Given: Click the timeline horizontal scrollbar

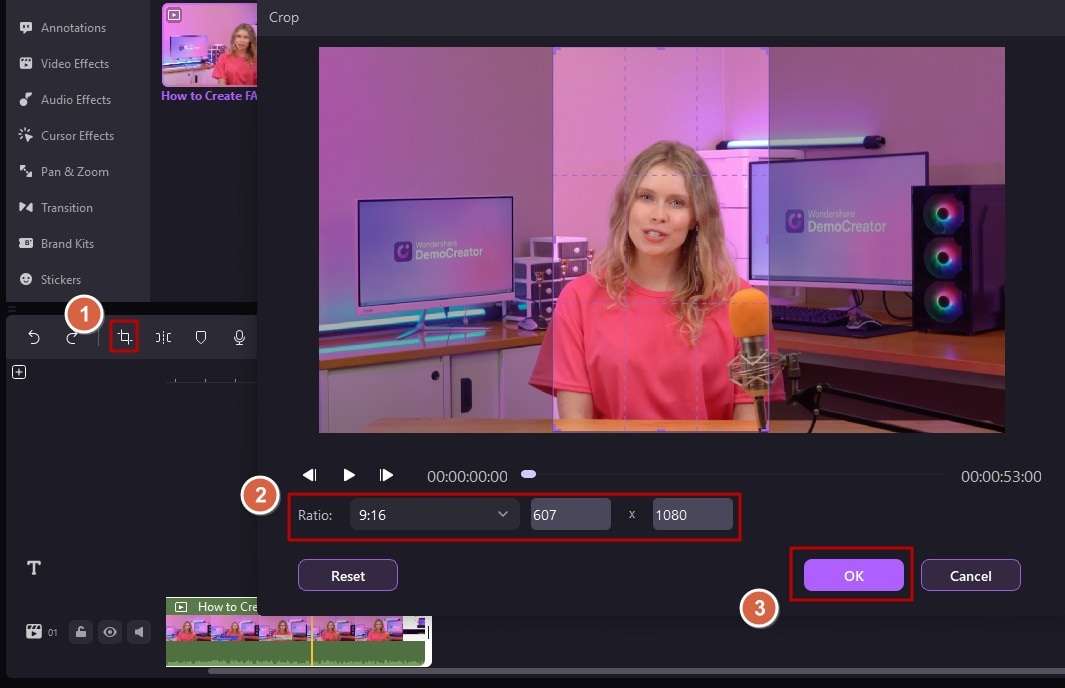Looking at the screenshot, I should pyautogui.click(x=635, y=671).
